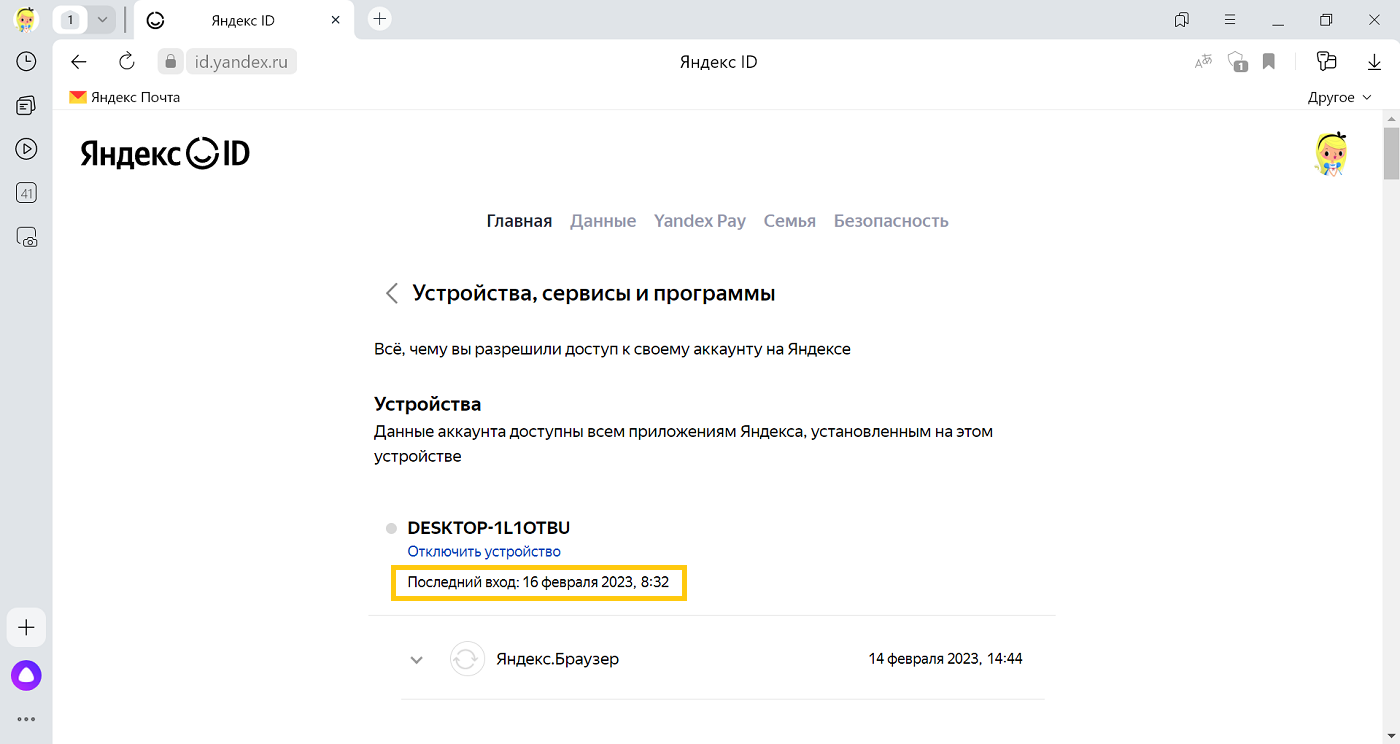The height and width of the screenshot is (744, 1400).
Task: Close the Яндекс ID tab
Action: pos(336,20)
